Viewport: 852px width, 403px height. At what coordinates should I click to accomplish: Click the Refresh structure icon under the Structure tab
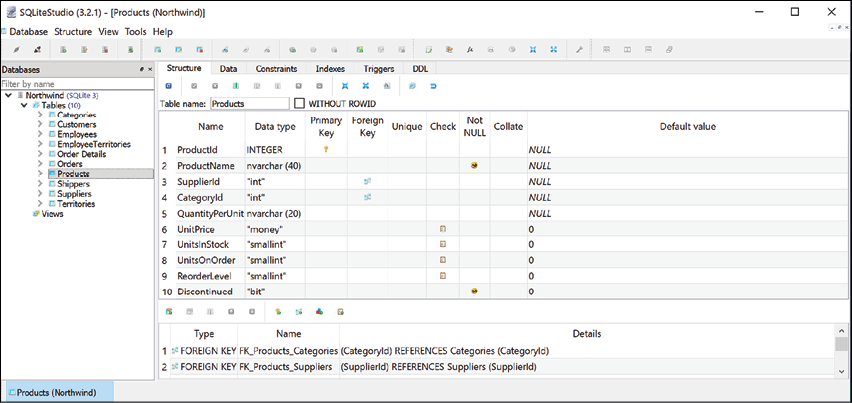point(168,86)
